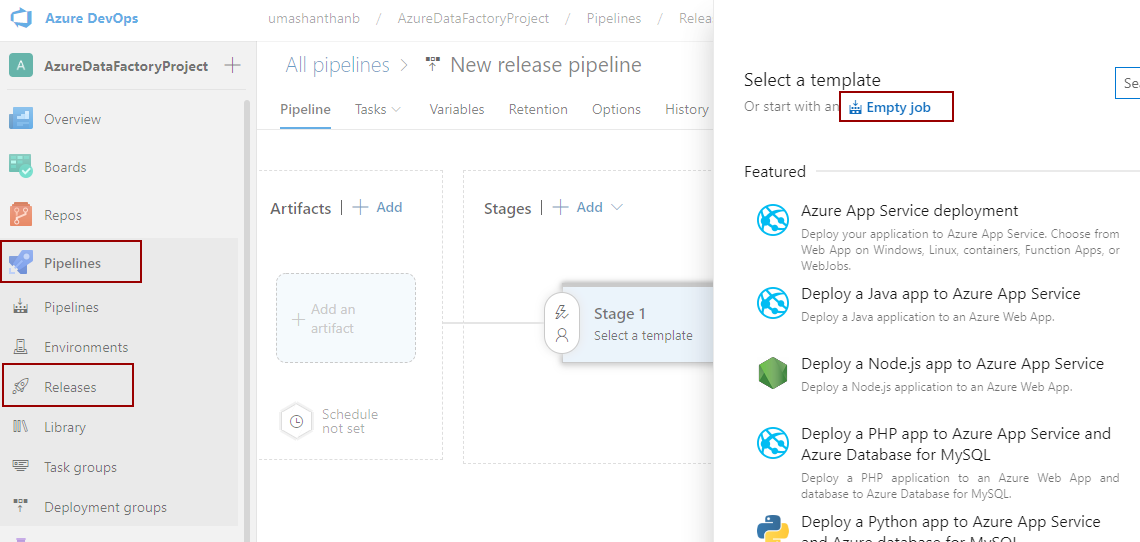Open Repos from the sidebar label
This screenshot has width=1140, height=542.
coord(63,215)
